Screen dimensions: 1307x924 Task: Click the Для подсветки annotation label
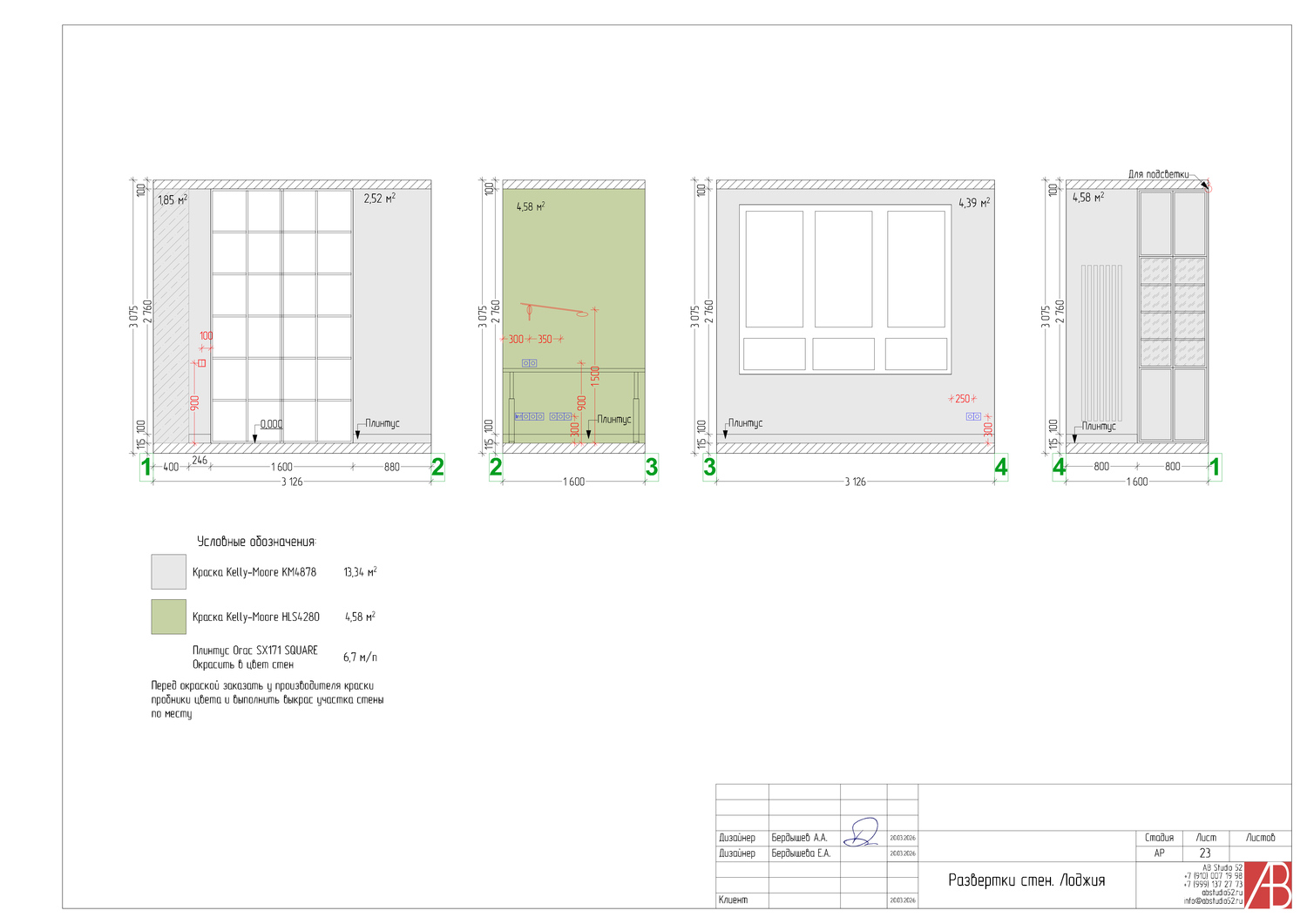tap(1158, 174)
